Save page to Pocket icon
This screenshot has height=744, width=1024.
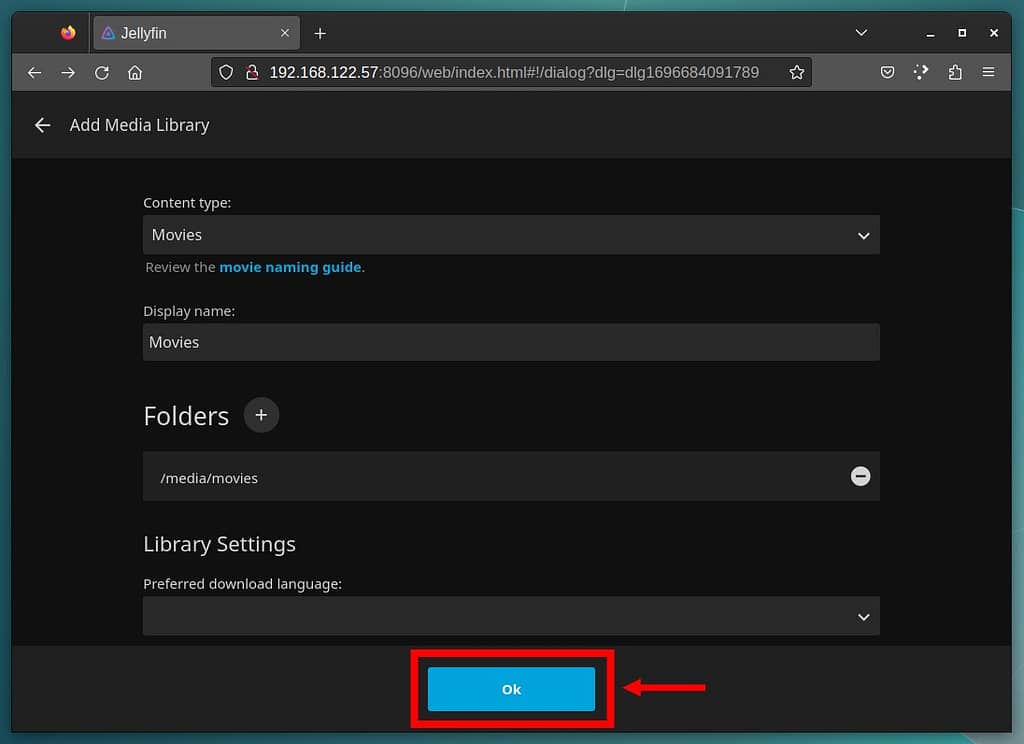click(887, 73)
